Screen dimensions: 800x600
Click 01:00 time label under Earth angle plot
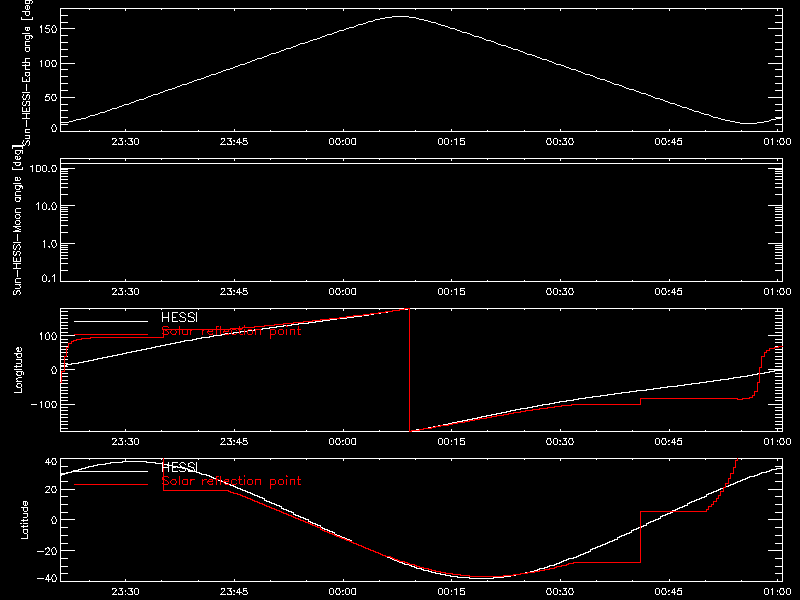point(777,142)
